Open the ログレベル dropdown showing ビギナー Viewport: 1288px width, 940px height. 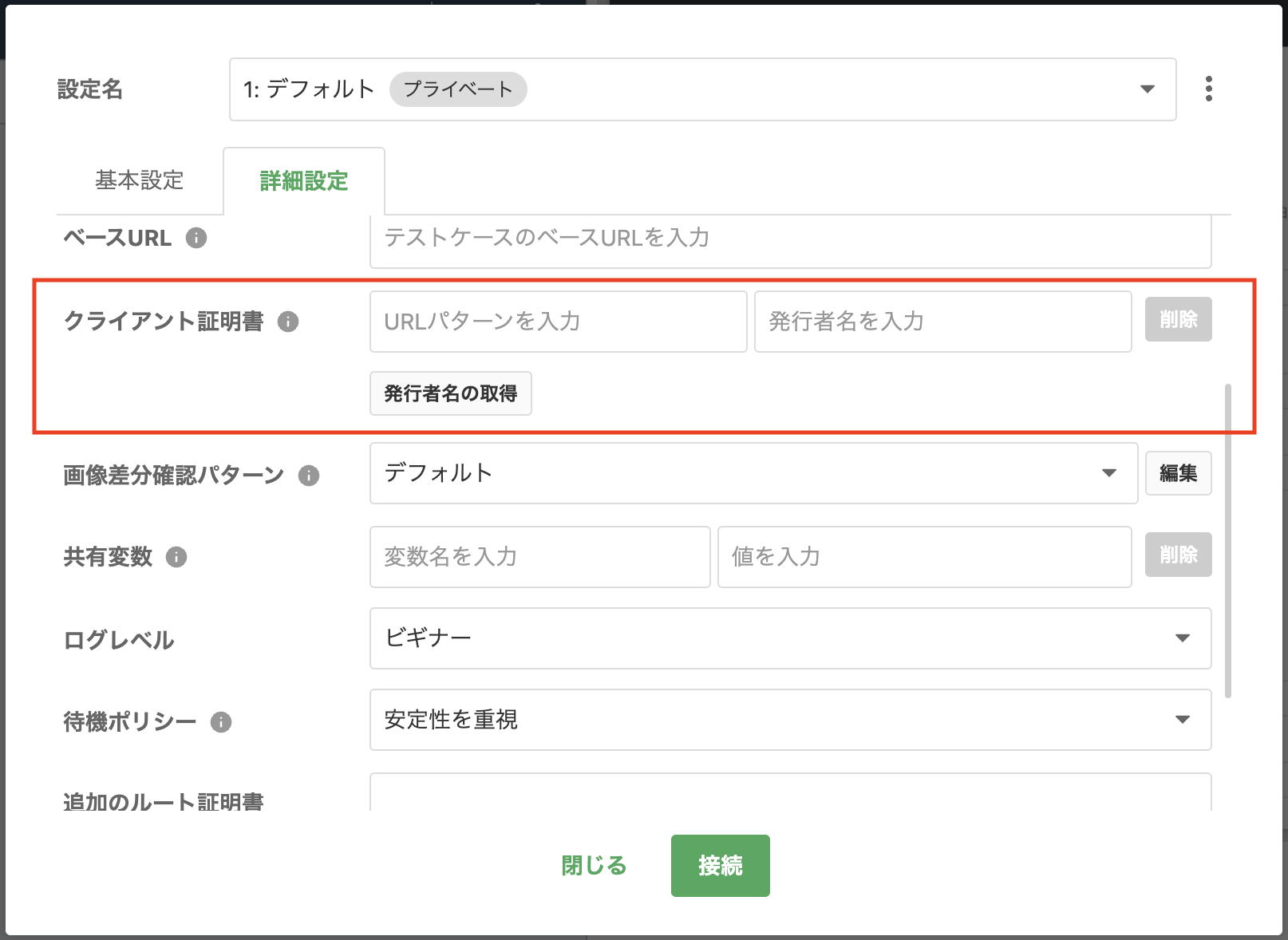[790, 638]
